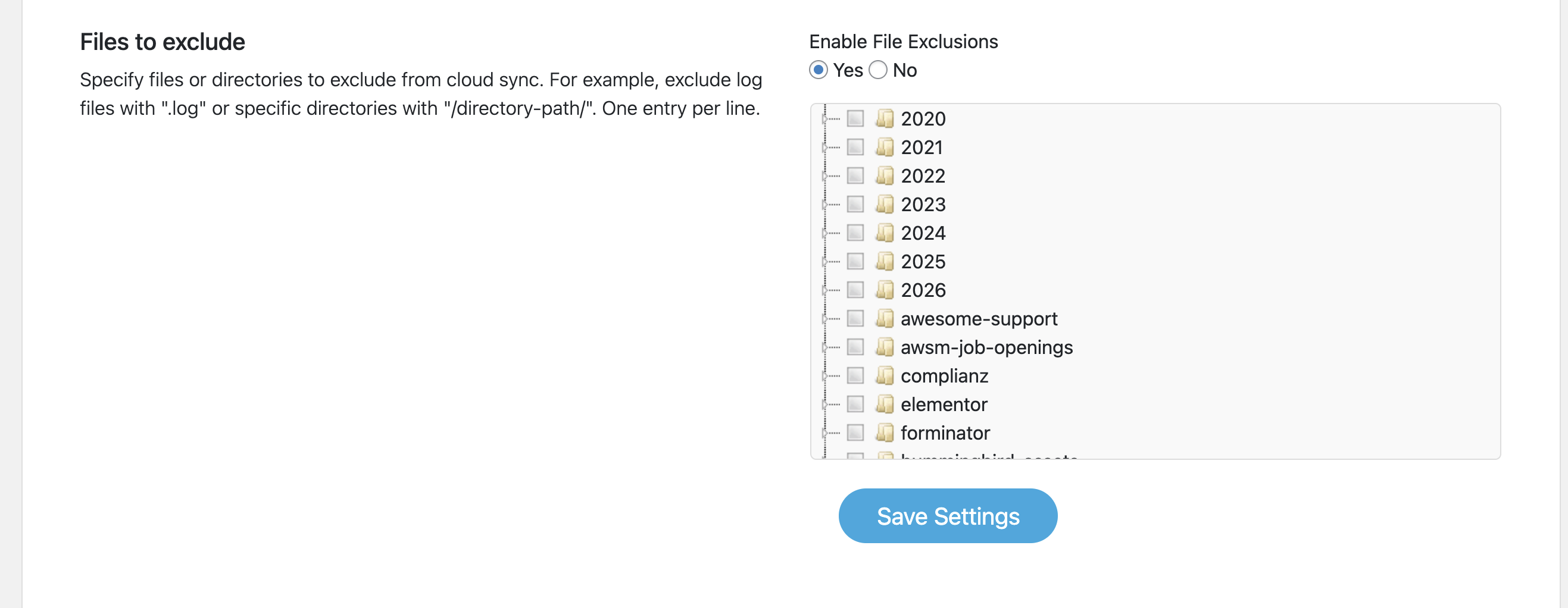1568x608 pixels.
Task: Expand the 2025 folder node
Action: (825, 261)
